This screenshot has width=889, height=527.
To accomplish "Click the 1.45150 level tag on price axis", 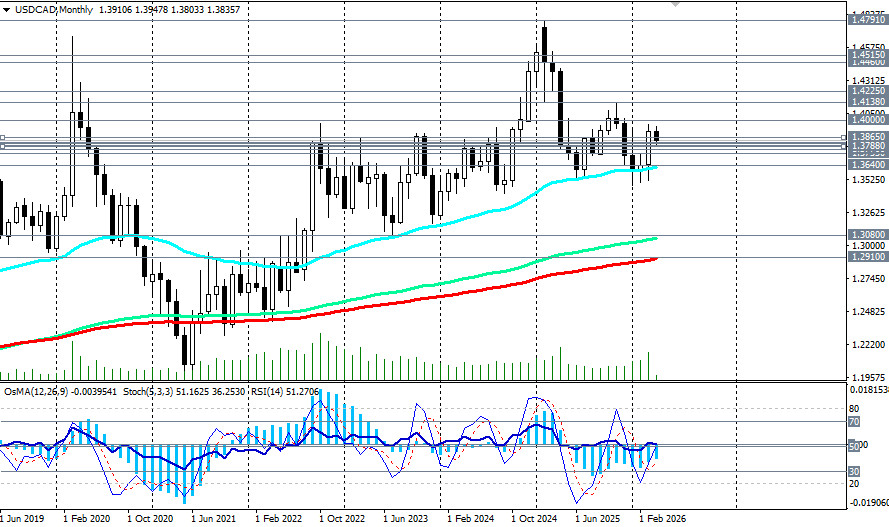I will [x=866, y=54].
